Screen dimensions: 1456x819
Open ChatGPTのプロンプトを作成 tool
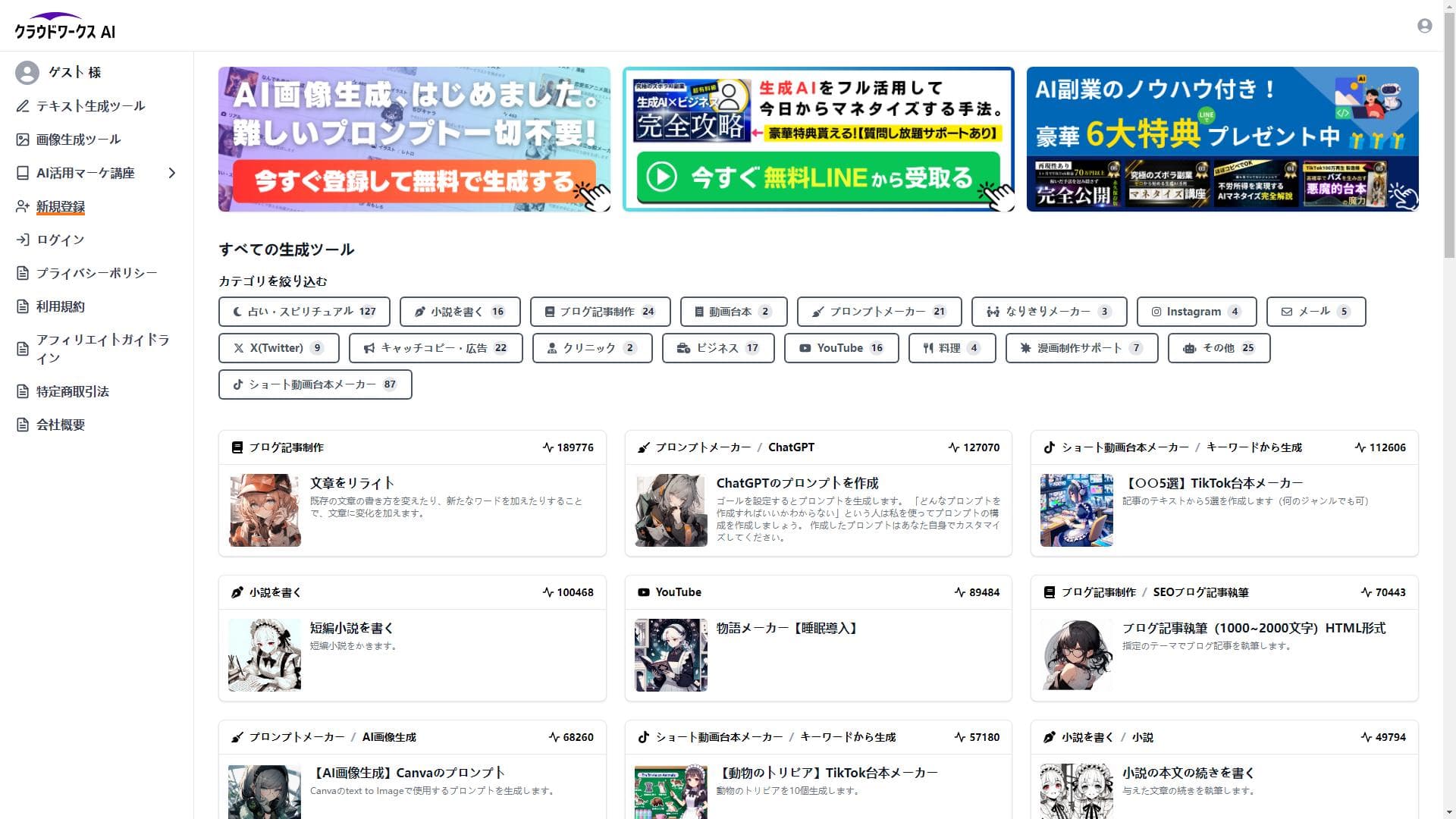coord(797,483)
